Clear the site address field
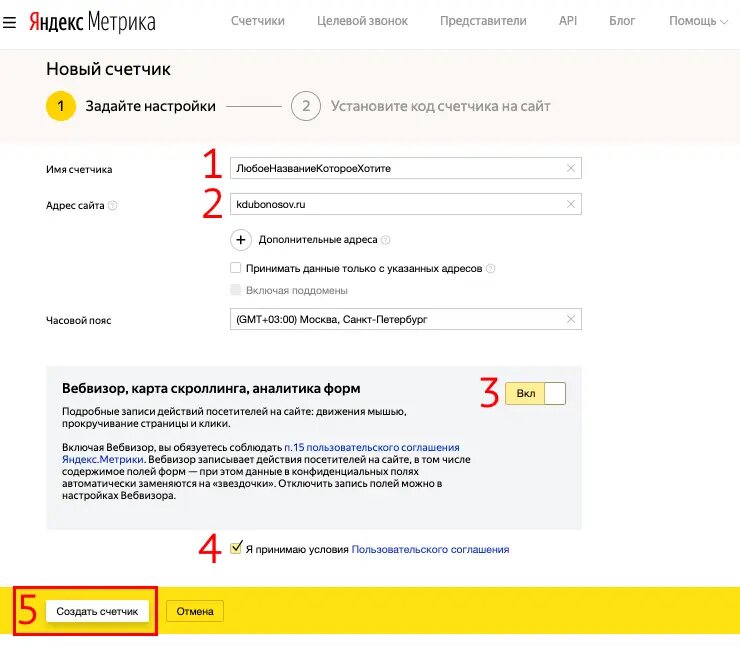The height and width of the screenshot is (646, 740). (571, 204)
